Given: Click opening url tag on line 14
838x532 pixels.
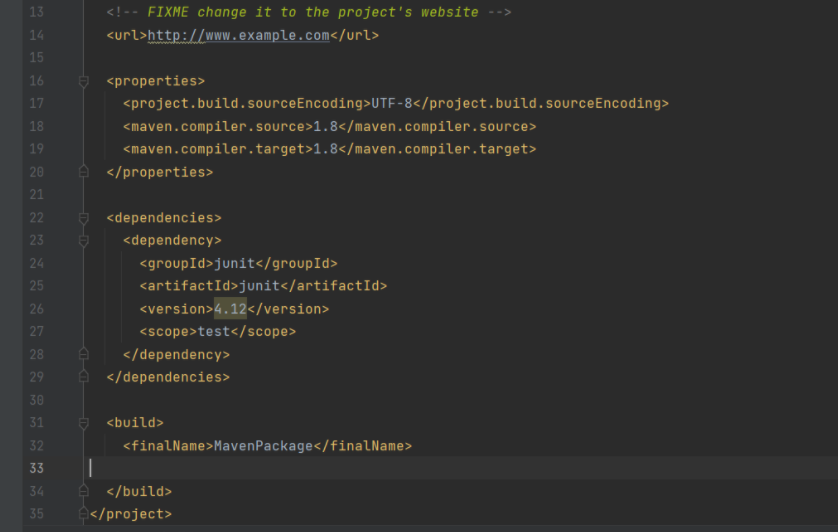Looking at the screenshot, I should point(127,35).
